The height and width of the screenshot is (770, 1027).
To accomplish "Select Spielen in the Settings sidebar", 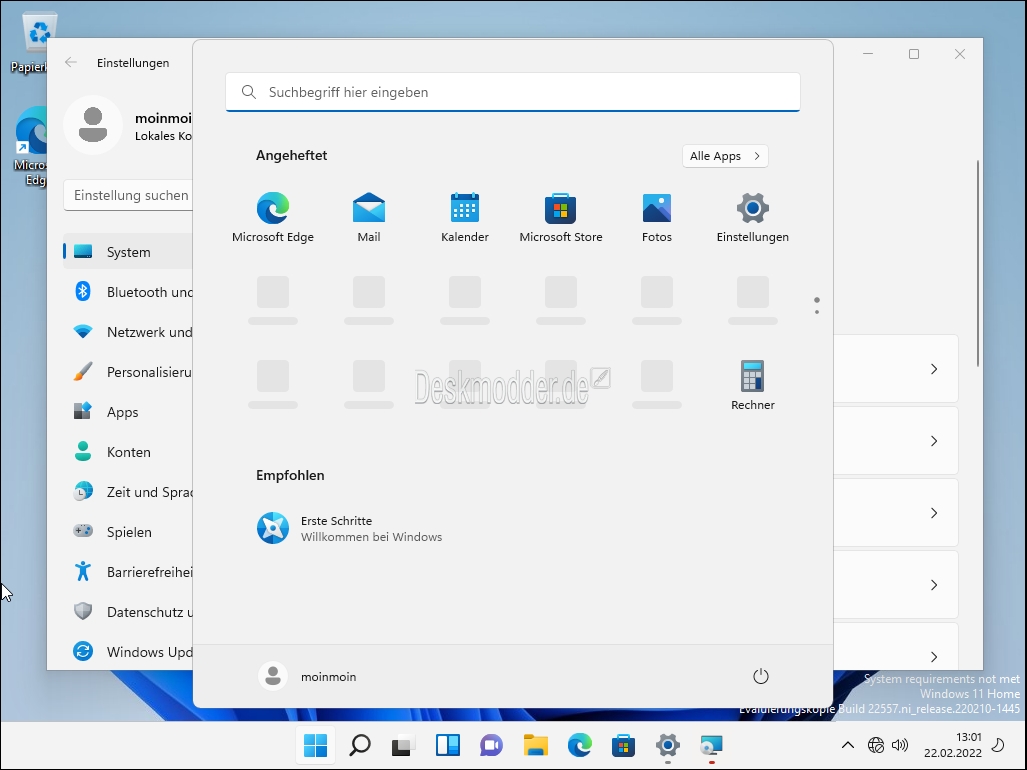I will coord(128,531).
